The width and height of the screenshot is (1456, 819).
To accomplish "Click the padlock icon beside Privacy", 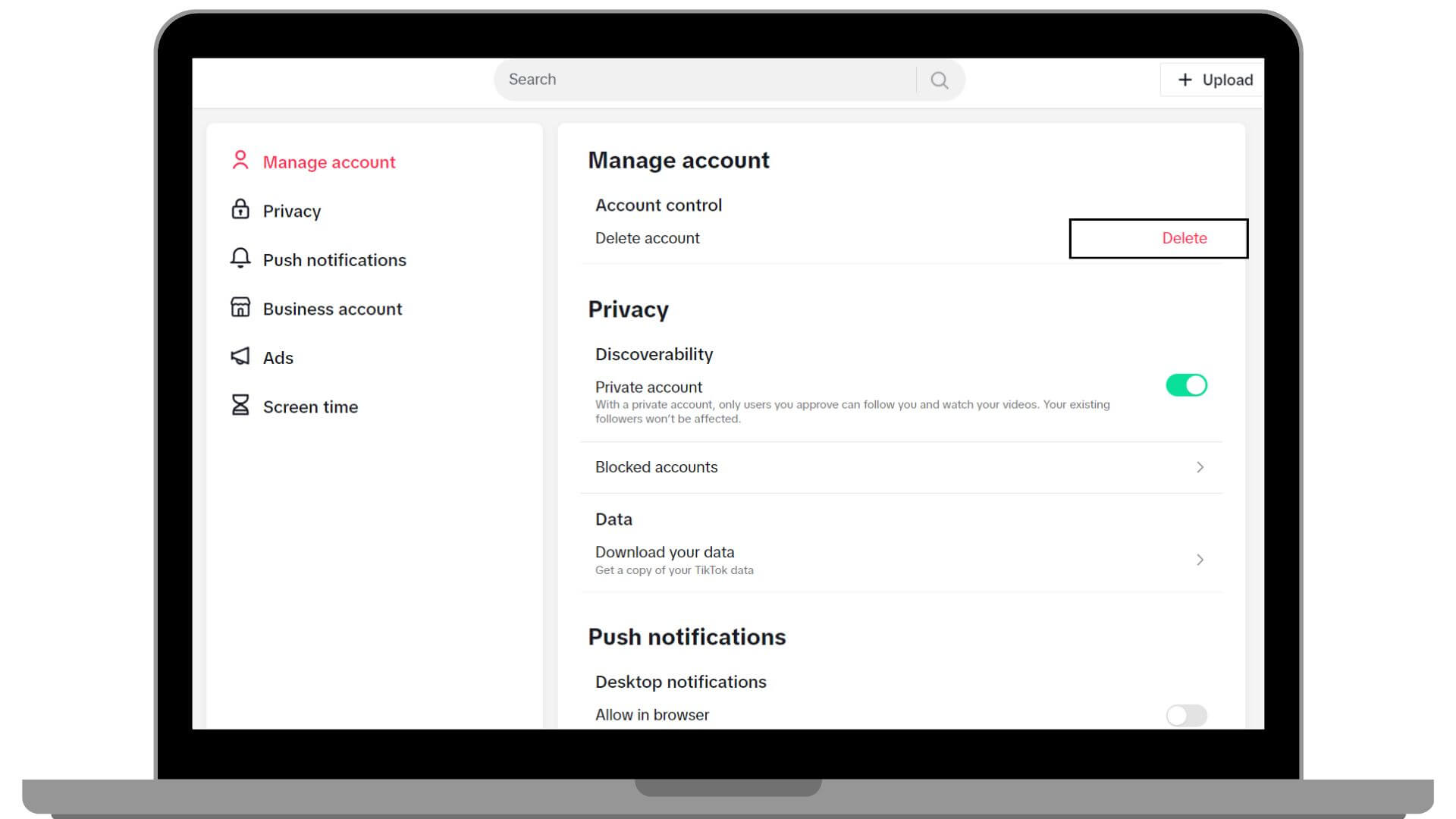I will click(240, 209).
